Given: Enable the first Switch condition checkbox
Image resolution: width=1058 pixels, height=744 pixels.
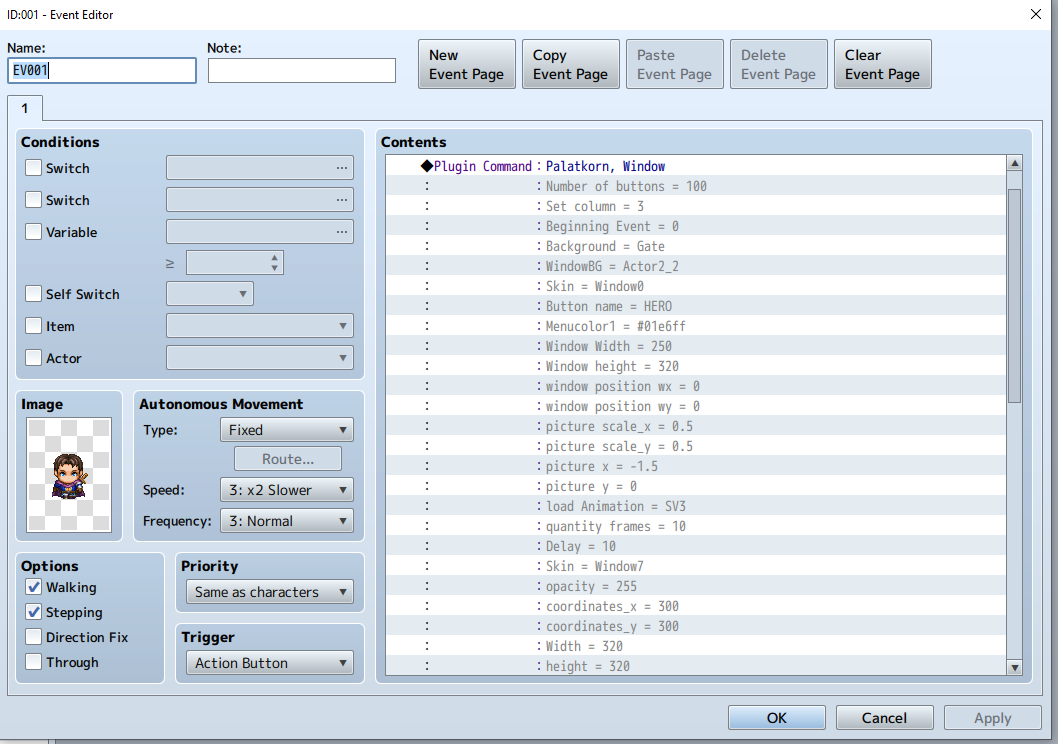Looking at the screenshot, I should click(33, 168).
